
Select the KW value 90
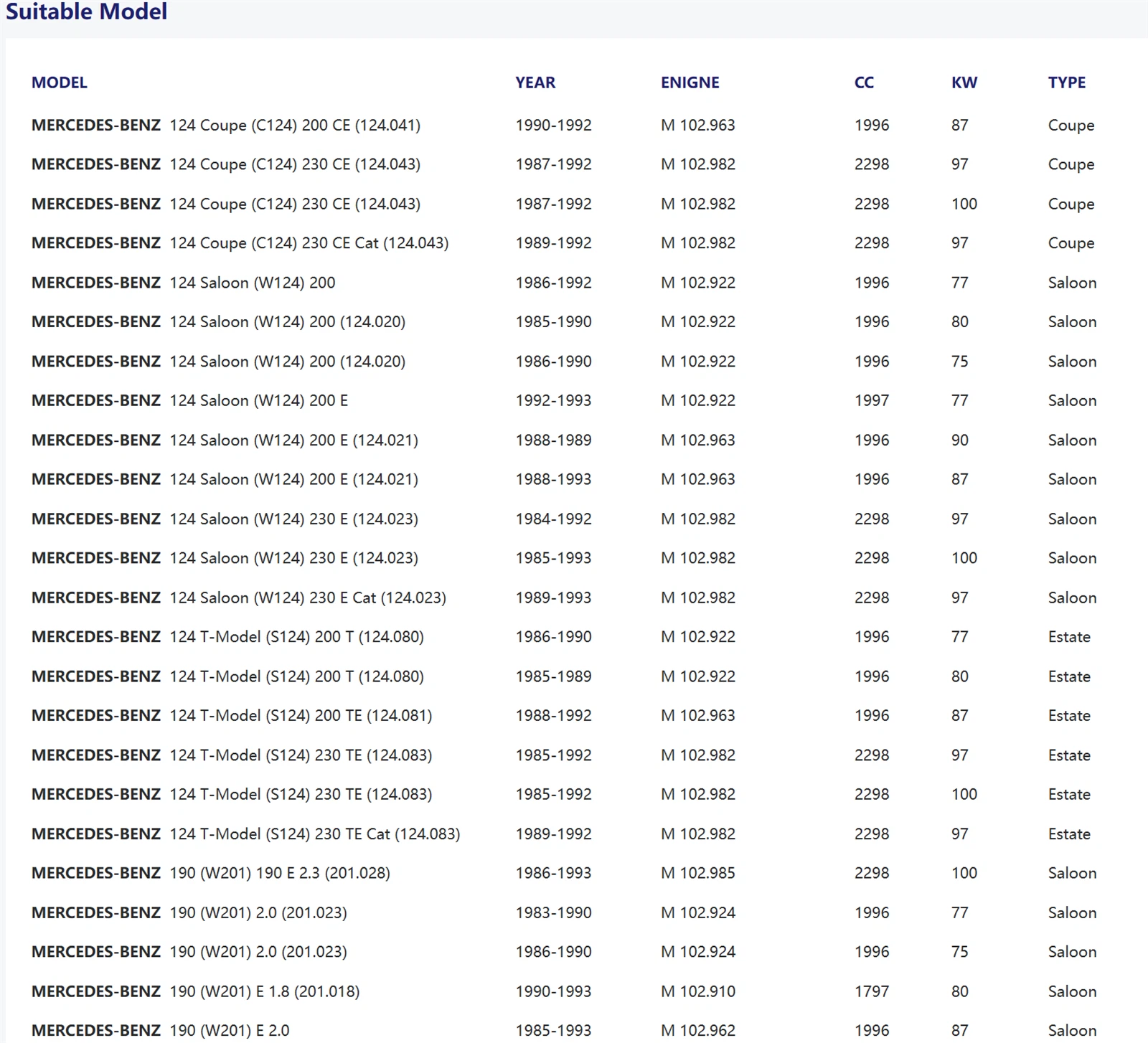click(960, 440)
